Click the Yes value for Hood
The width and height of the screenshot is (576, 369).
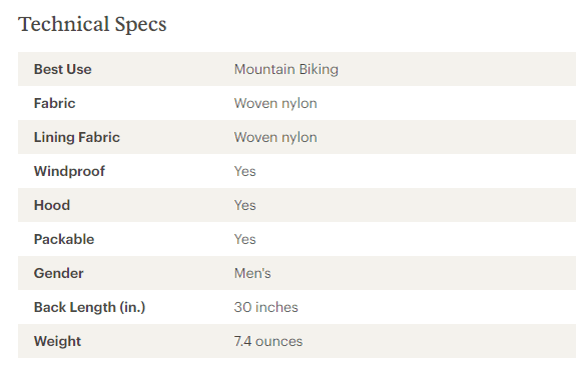point(245,205)
